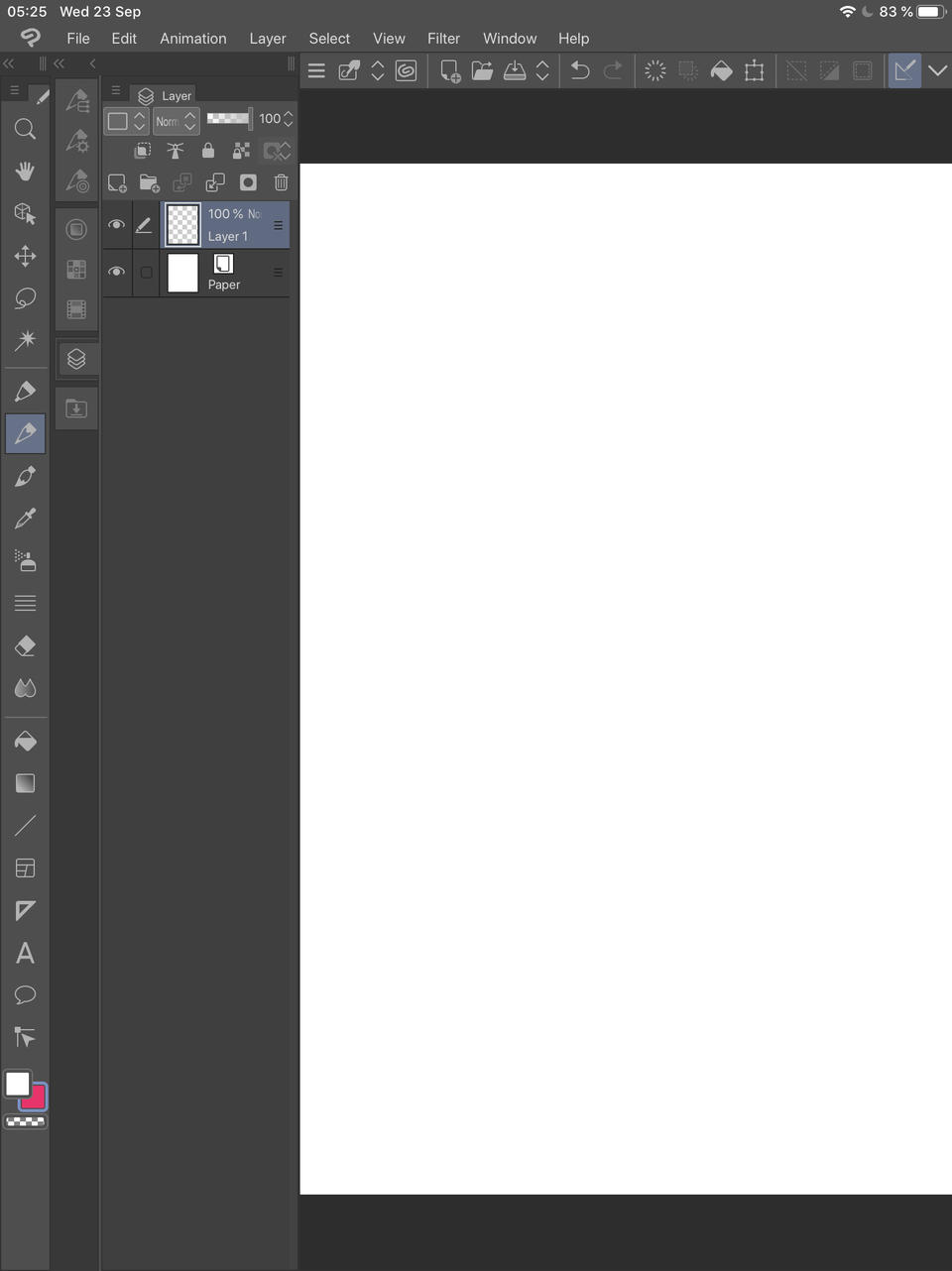Open the palette color dropdown in Layer panel

127,121
